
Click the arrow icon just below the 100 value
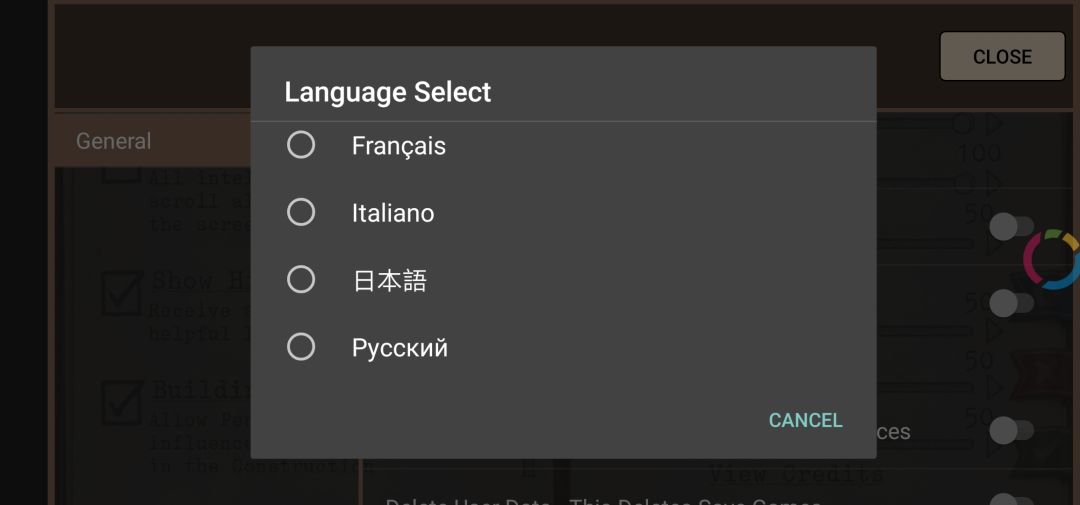pyautogui.click(x=994, y=182)
